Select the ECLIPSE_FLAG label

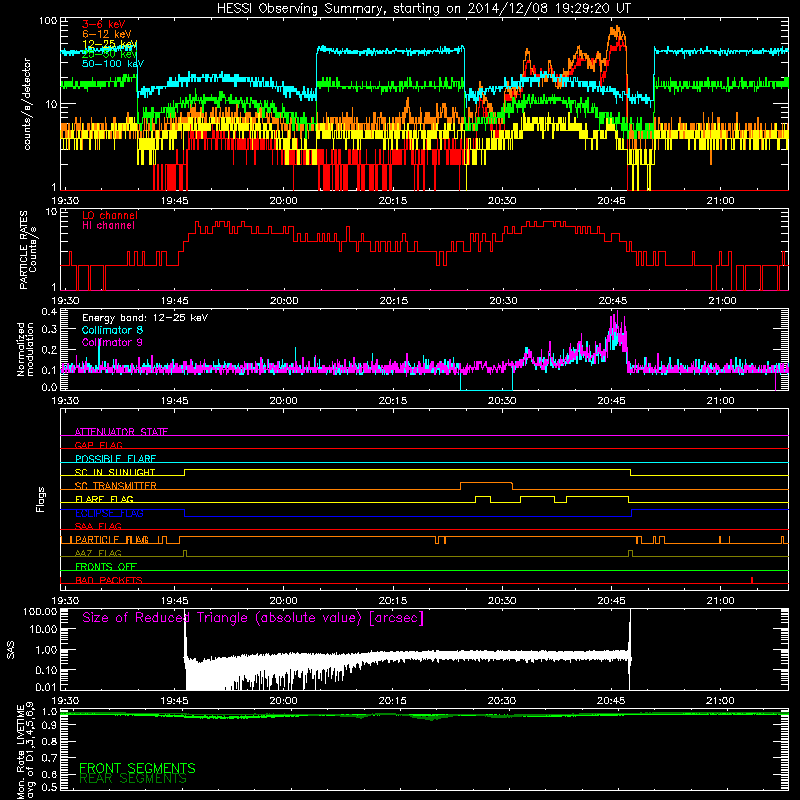click(x=109, y=513)
